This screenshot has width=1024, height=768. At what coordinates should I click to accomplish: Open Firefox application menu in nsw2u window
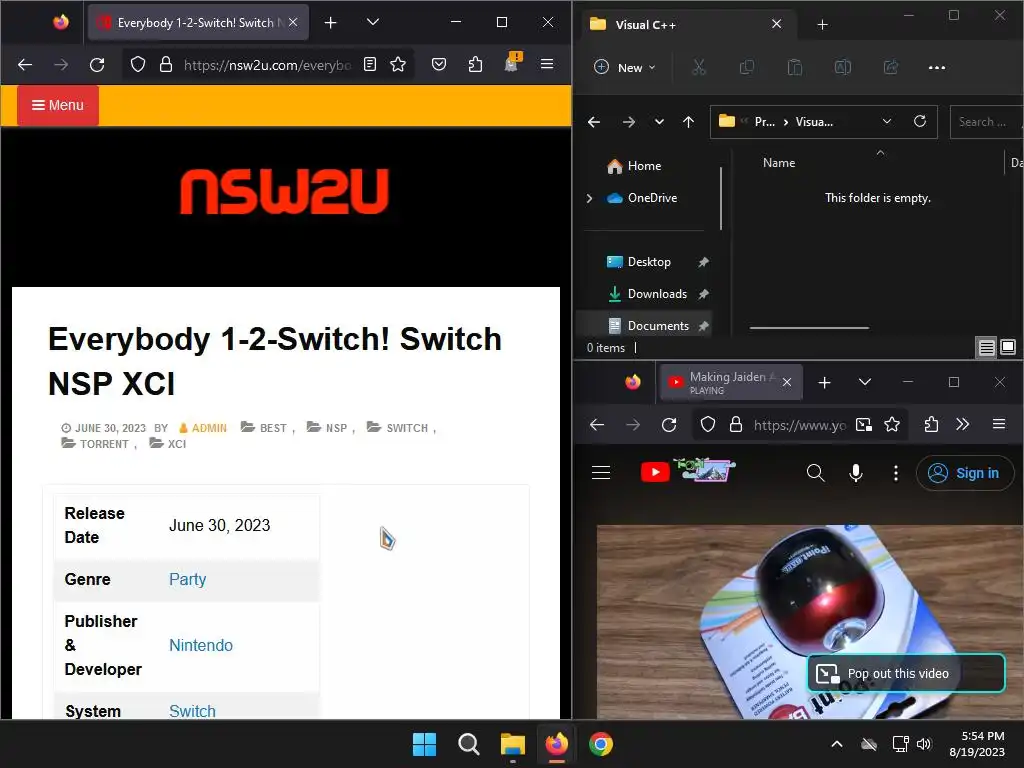tap(547, 64)
